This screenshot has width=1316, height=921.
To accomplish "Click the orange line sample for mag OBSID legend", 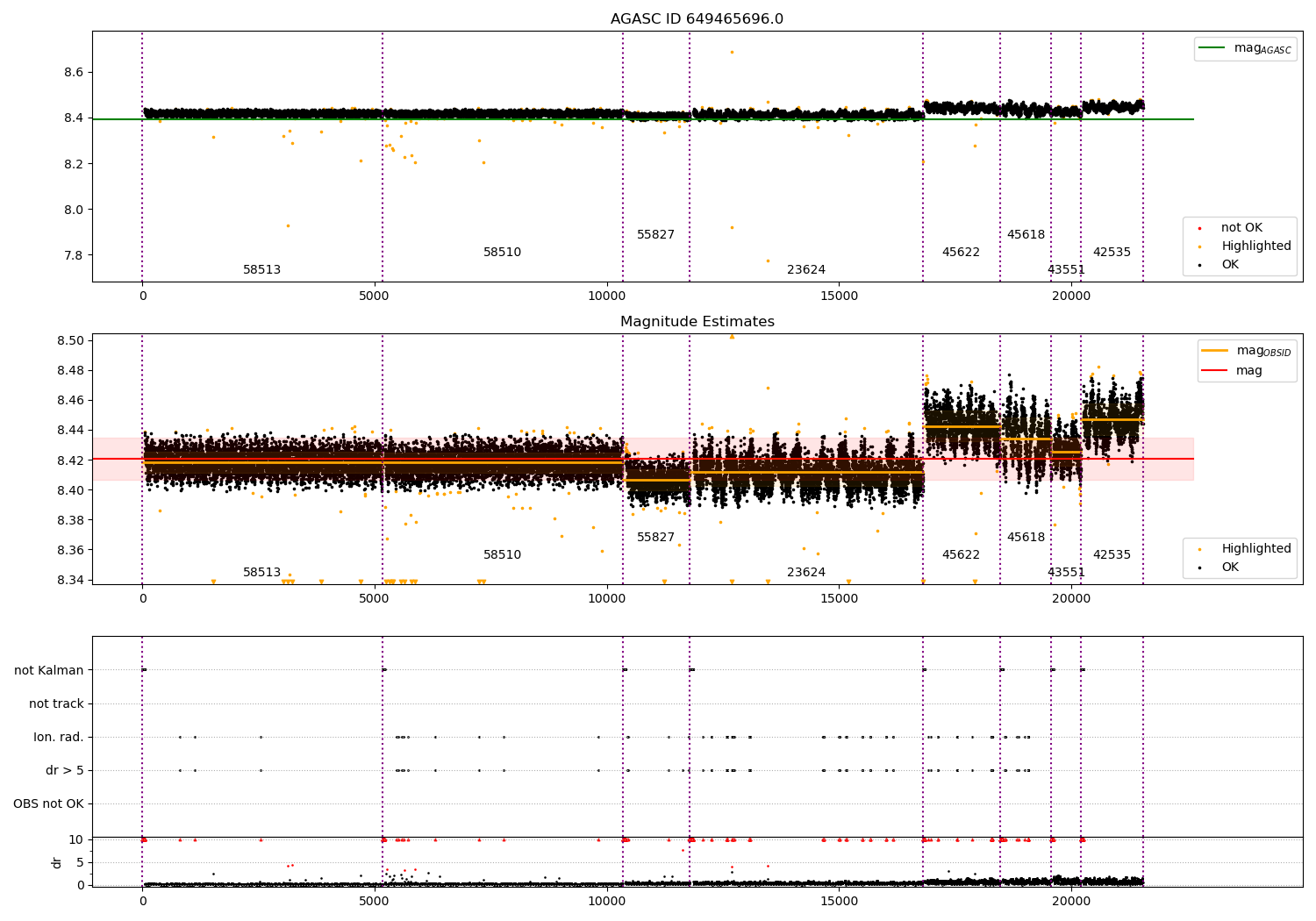I will [1215, 351].
